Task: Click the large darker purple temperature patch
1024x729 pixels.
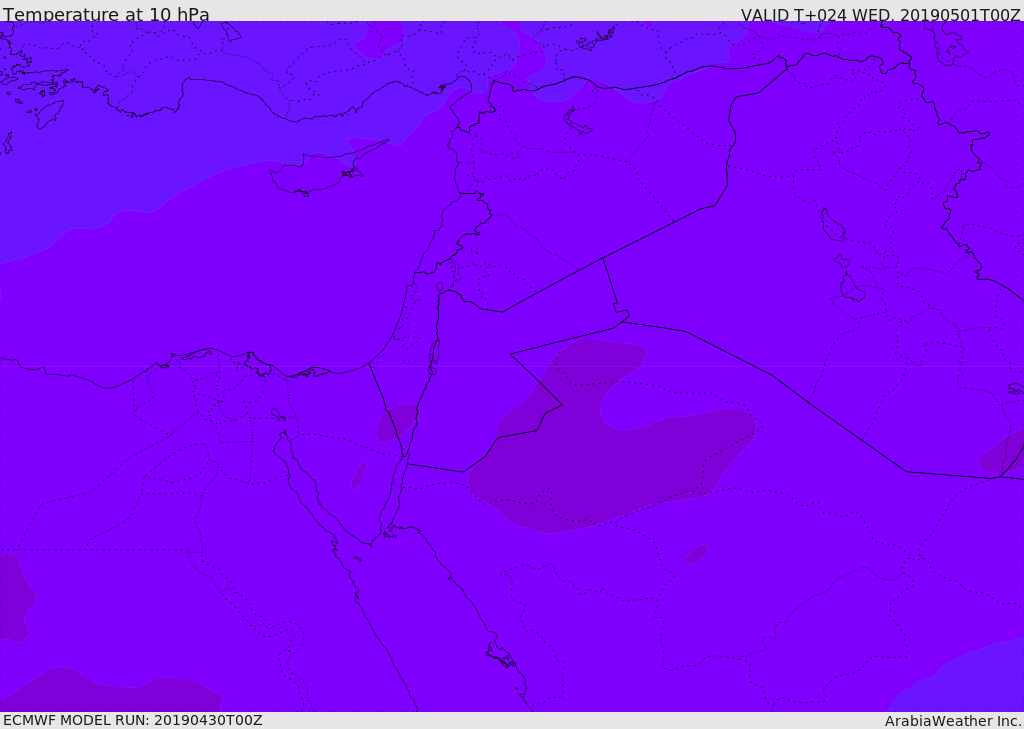Action: tap(611, 434)
